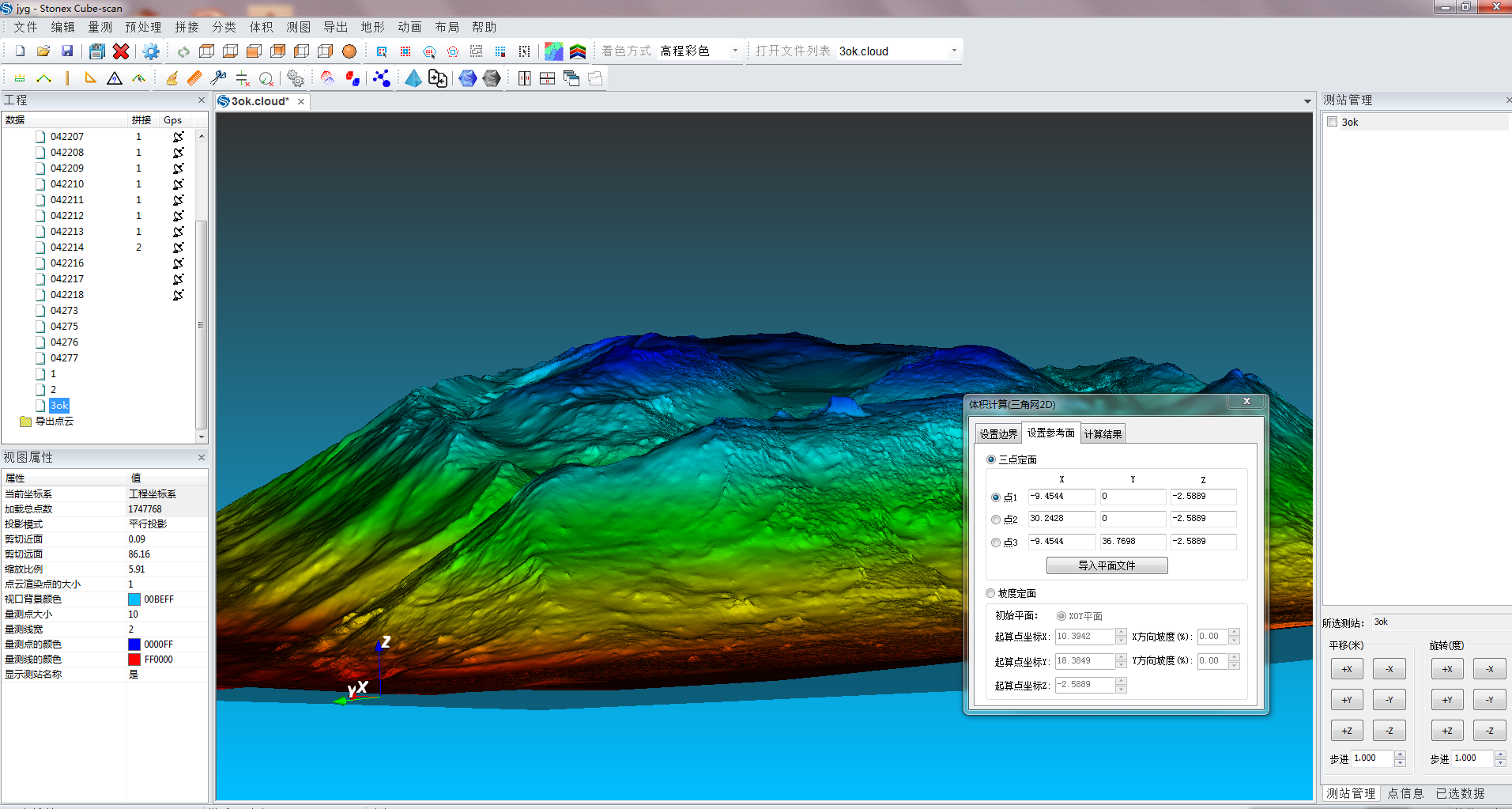Click the 导入平面文件 button
1512x809 pixels.
[x=1107, y=565]
